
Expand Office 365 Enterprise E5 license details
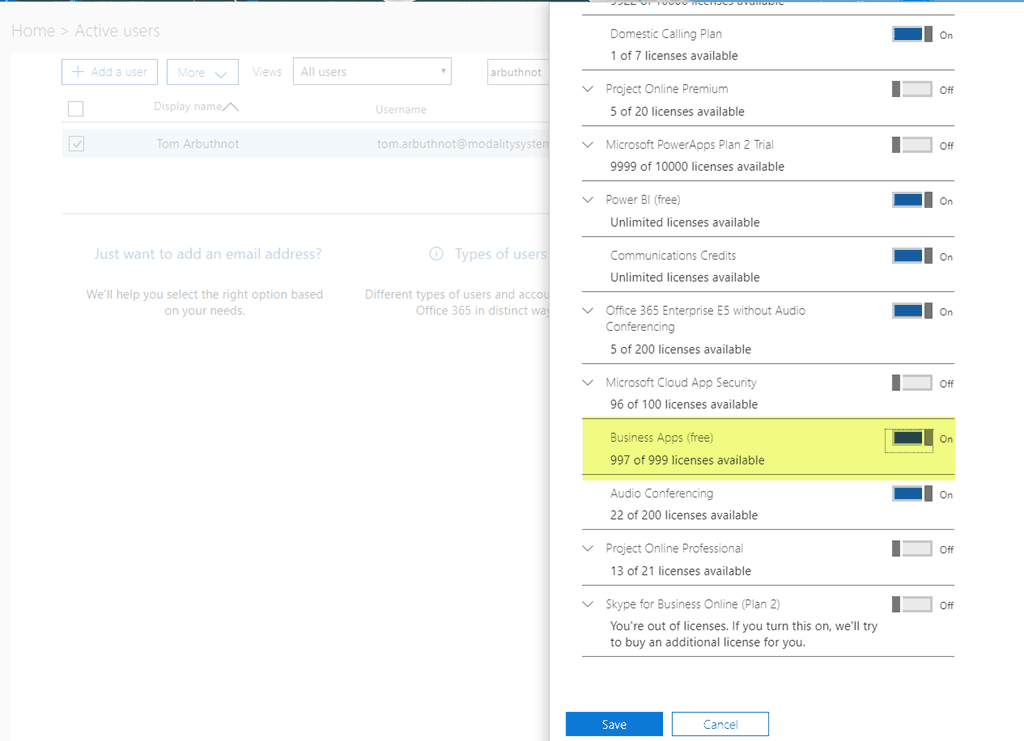click(x=588, y=311)
